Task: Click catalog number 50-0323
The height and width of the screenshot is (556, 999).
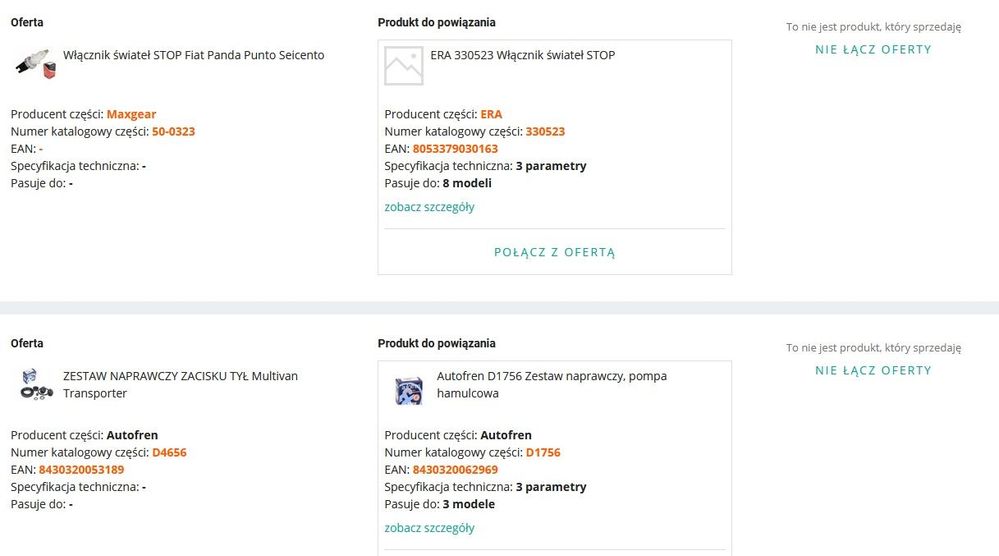Action: (173, 131)
